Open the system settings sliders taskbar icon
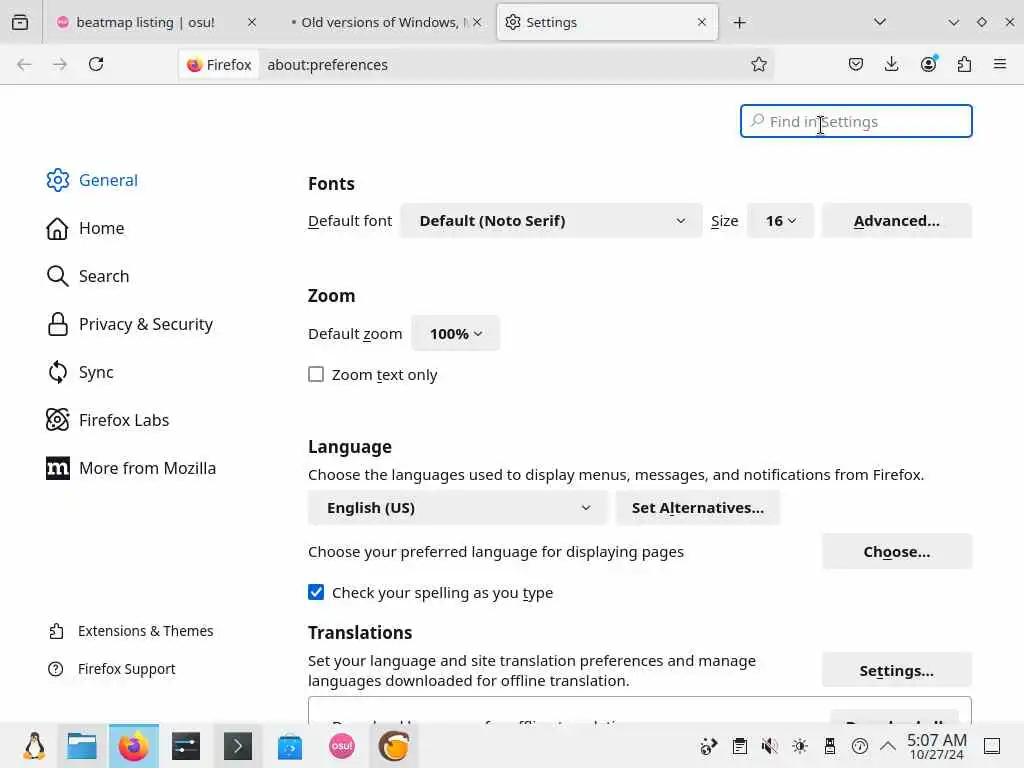The image size is (1024, 768). pos(186,746)
